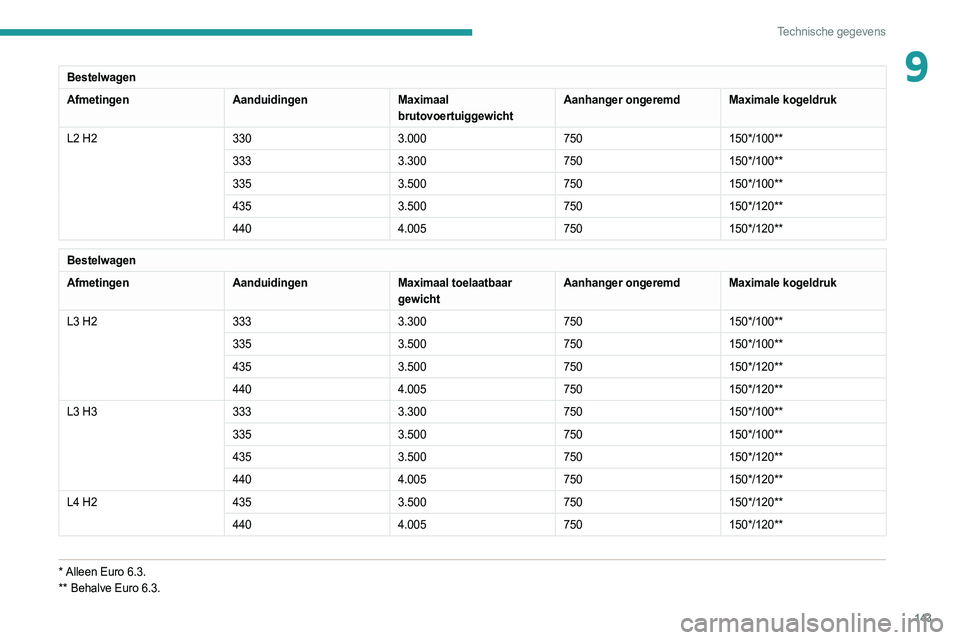Click 'Aanhanger ongeremd' header in the second table
This screenshot has height=640, width=960.
(621, 283)
